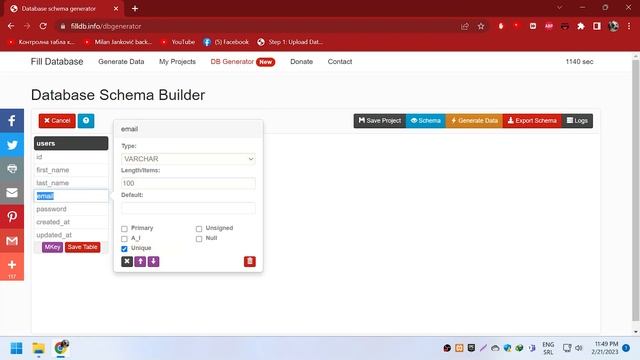Open Generate Data nav item
Viewport: 640px width, 360px height.
pyautogui.click(x=121, y=62)
